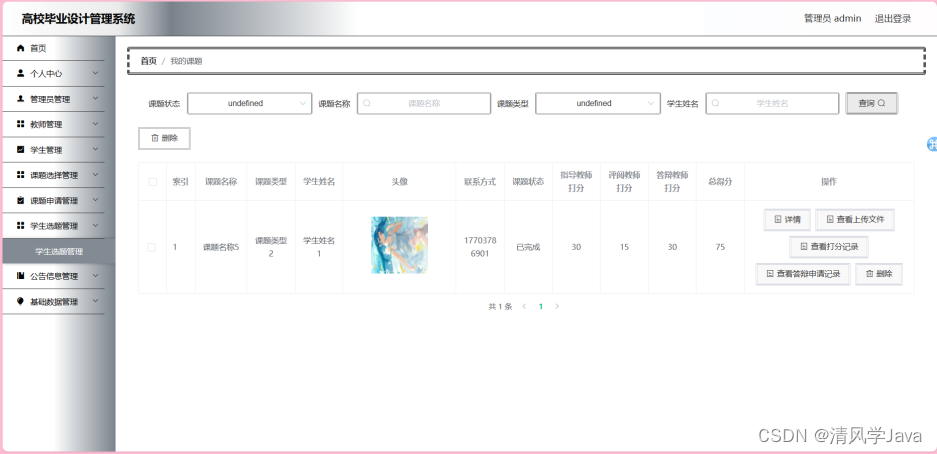Click the 联系方式 column header

tap(480, 182)
